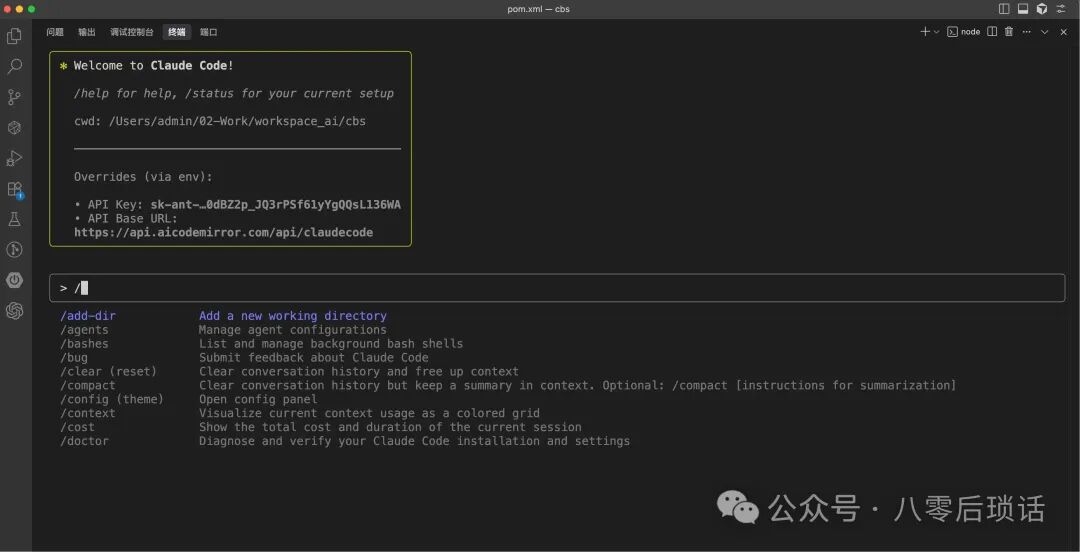This screenshot has height=552, width=1080.
Task: Open the terminal panel more actions menu
Action: pyautogui.click(x=1027, y=32)
